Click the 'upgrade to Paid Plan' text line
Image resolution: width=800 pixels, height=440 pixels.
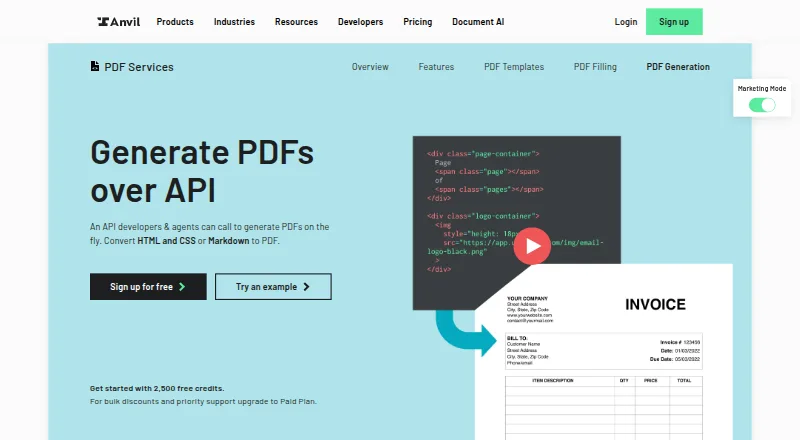[203, 401]
